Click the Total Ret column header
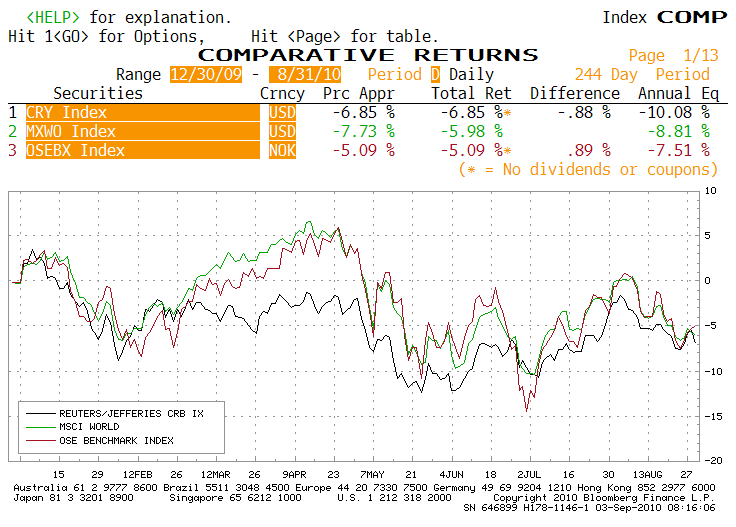736x527 pixels. 471,93
